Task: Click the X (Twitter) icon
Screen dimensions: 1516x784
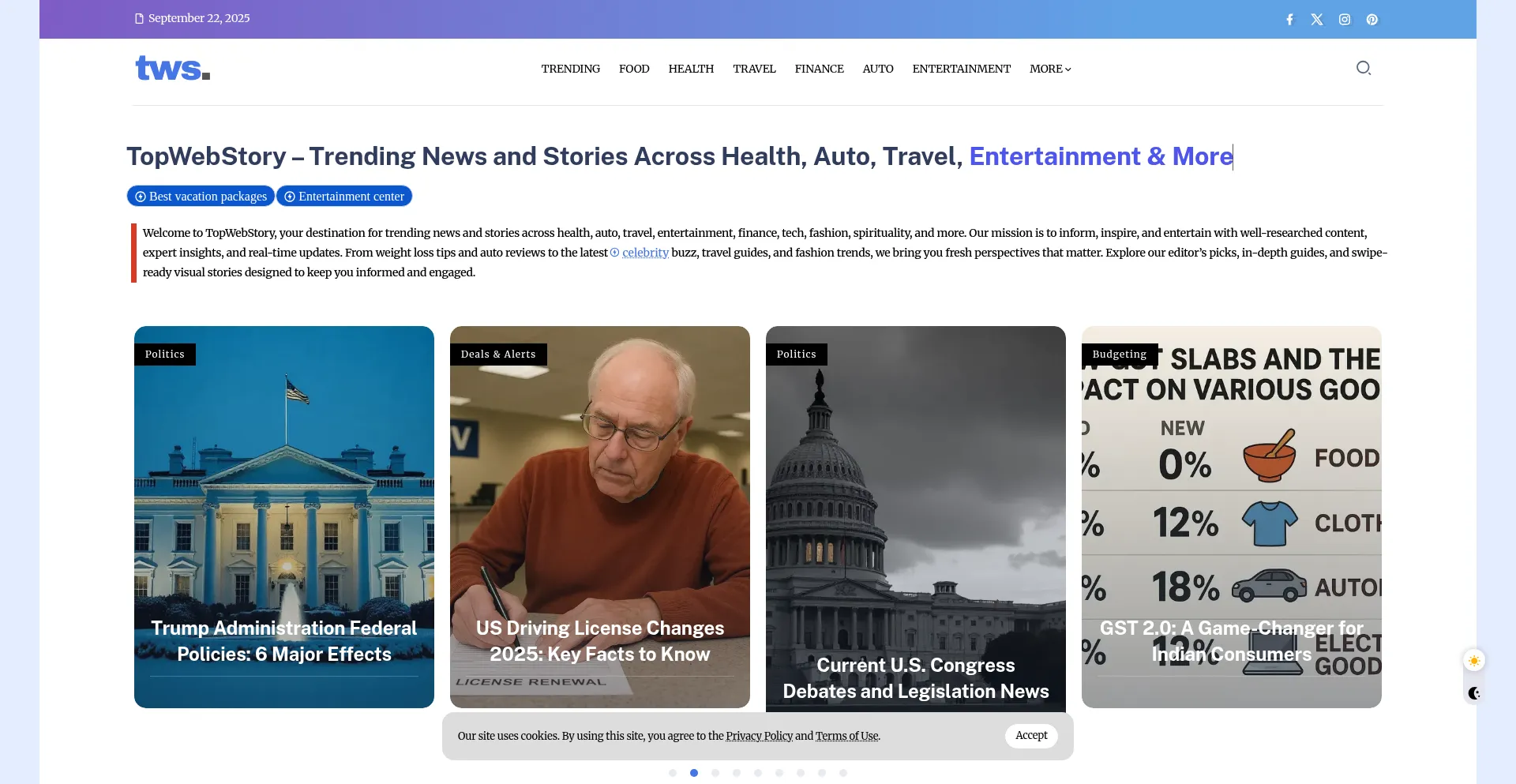Action: point(1317,20)
